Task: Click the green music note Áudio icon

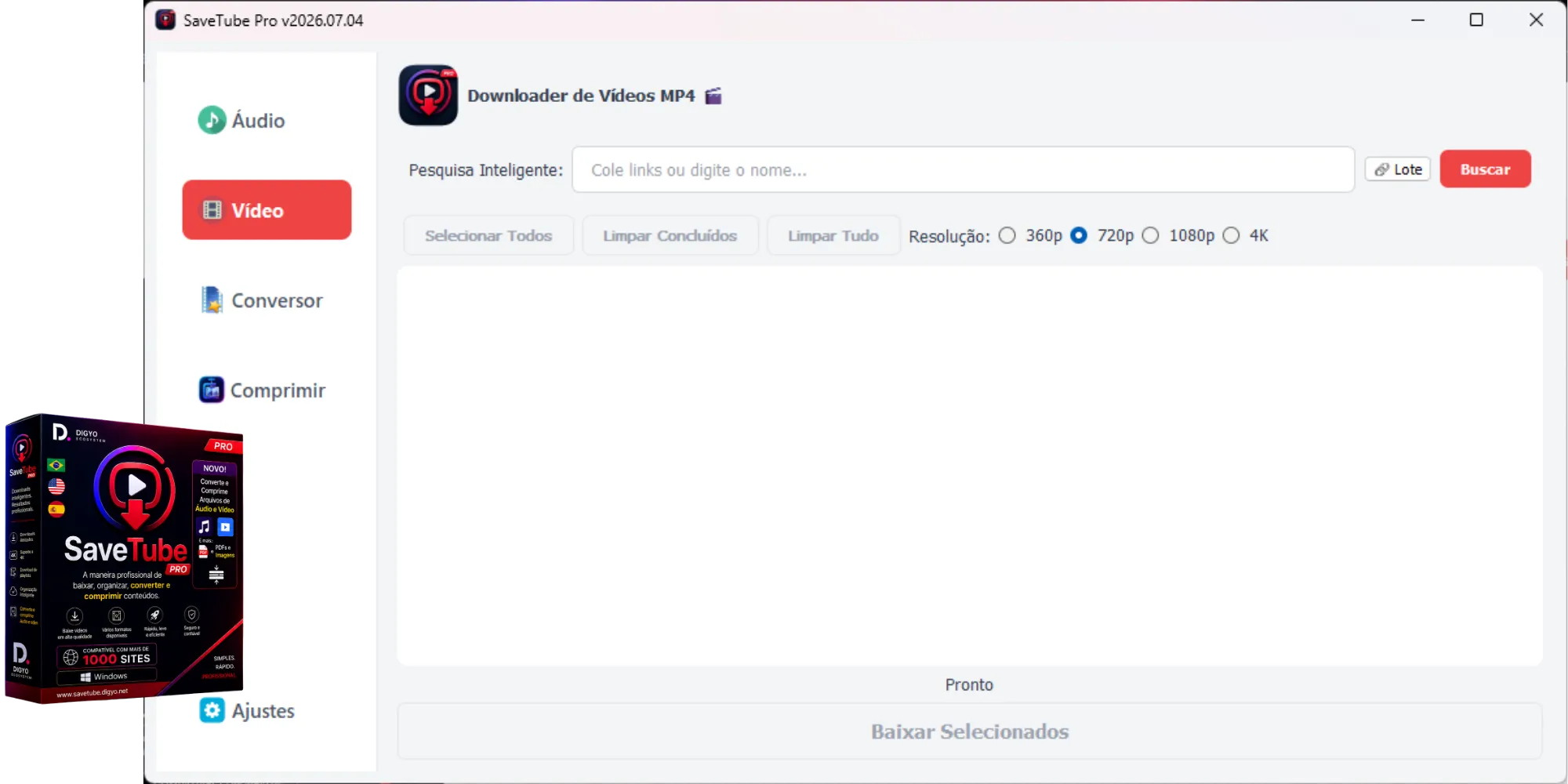Action: 212,120
